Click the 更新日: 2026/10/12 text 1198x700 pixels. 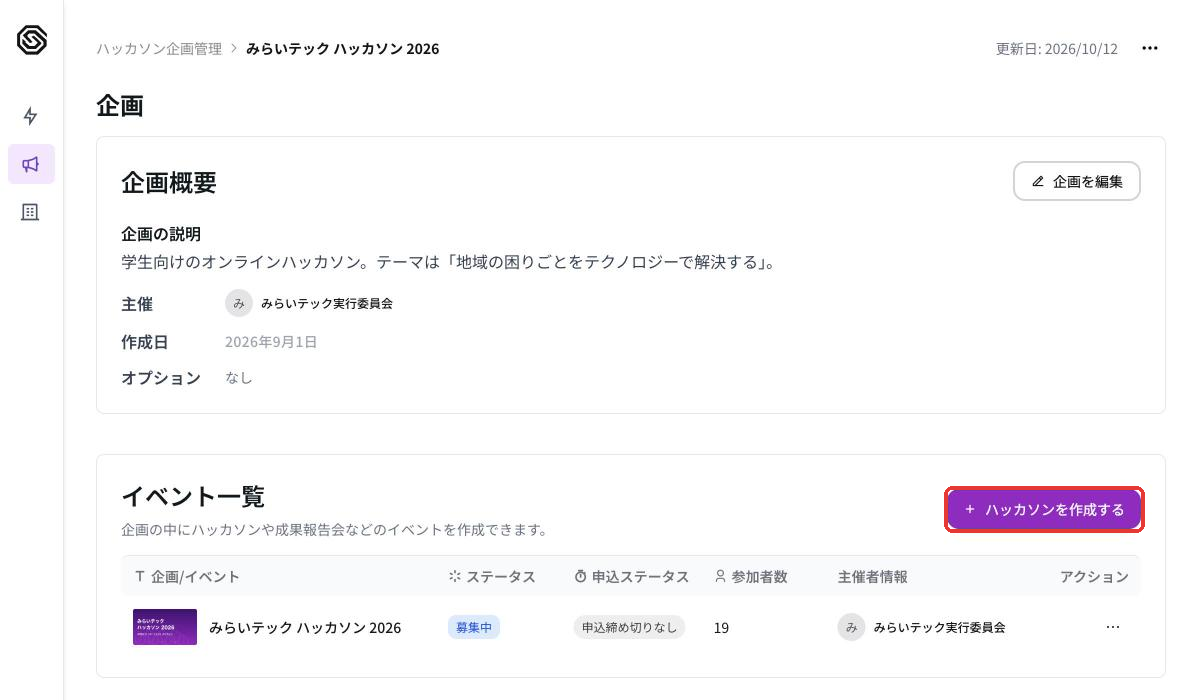point(1057,49)
